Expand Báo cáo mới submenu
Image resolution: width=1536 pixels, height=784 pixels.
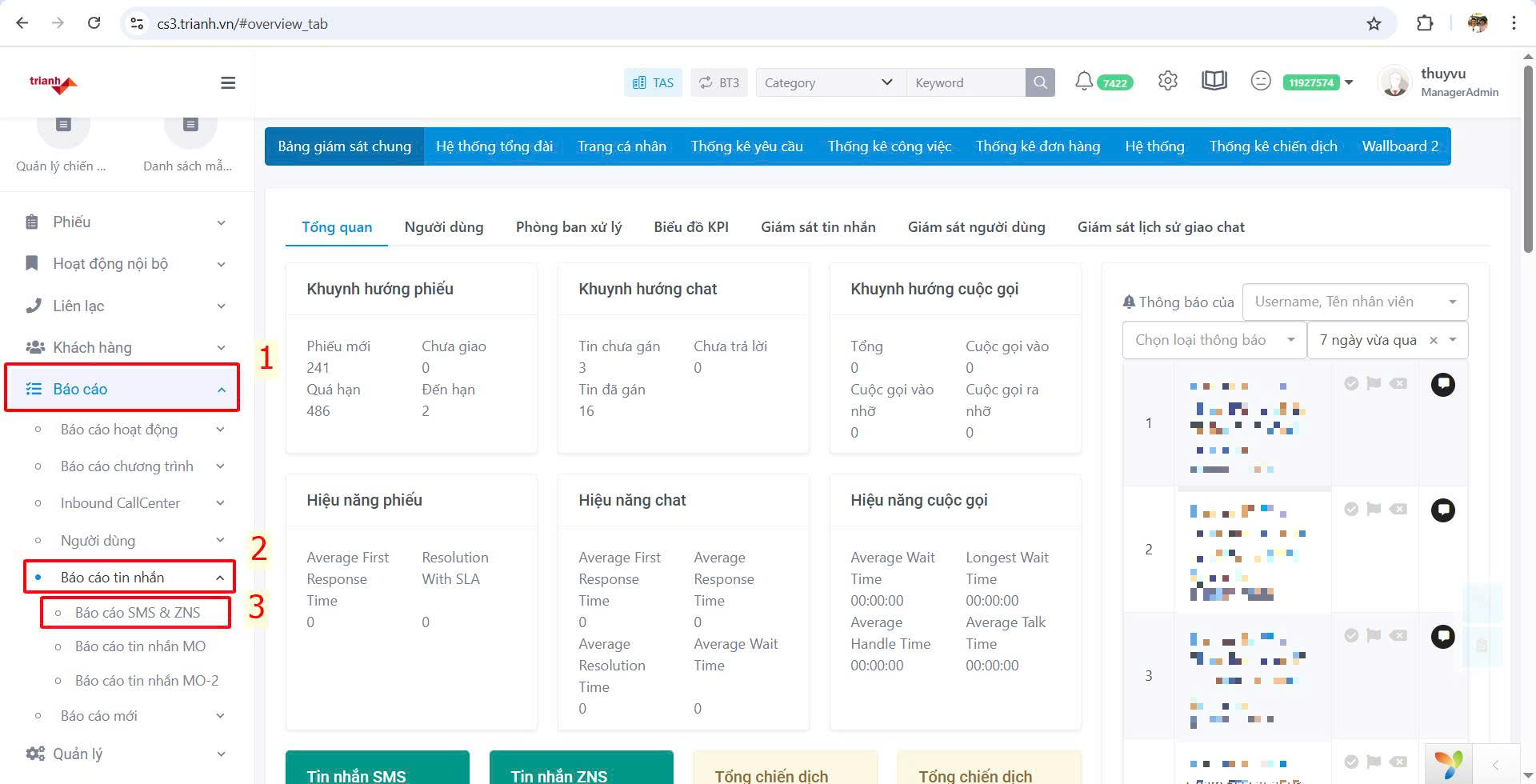(x=130, y=716)
